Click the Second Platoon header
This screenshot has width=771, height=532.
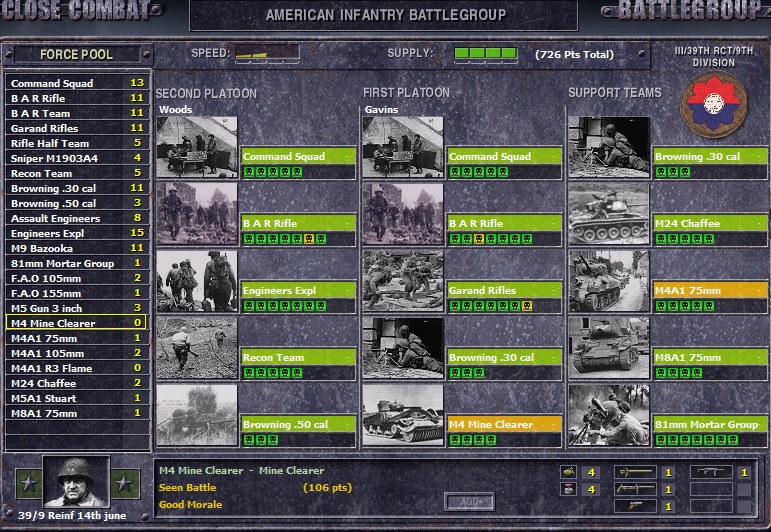[x=206, y=93]
